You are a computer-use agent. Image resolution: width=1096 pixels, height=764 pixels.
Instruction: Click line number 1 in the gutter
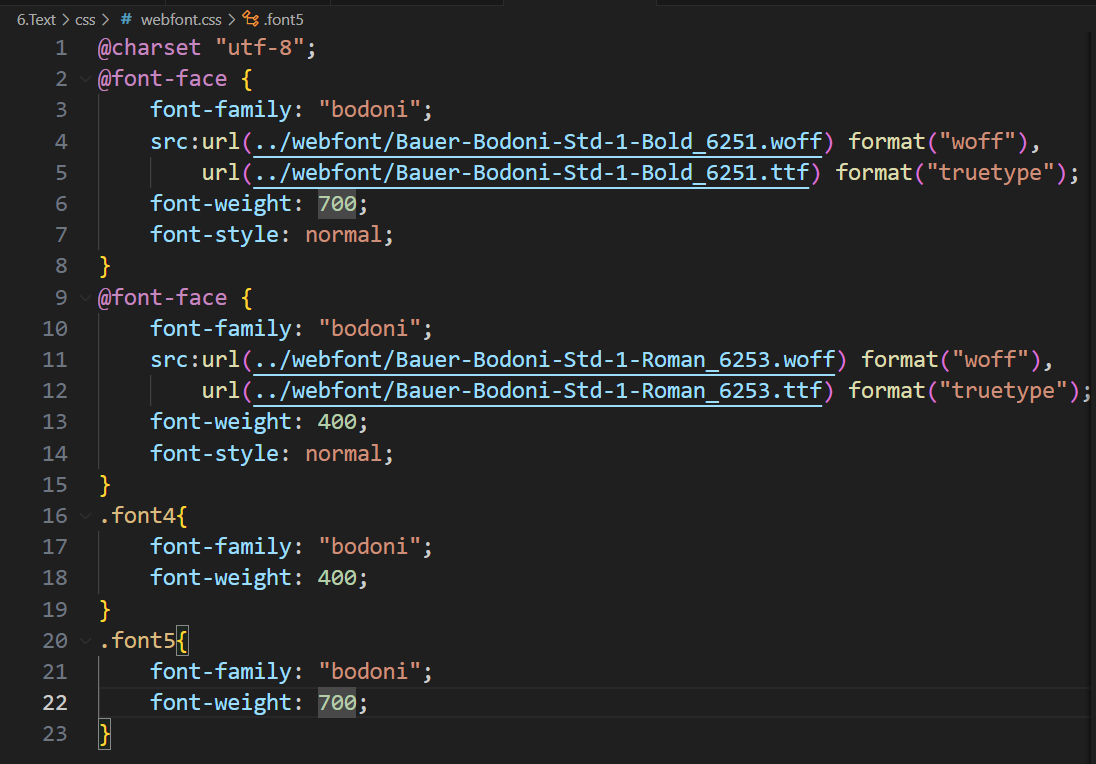coord(62,48)
